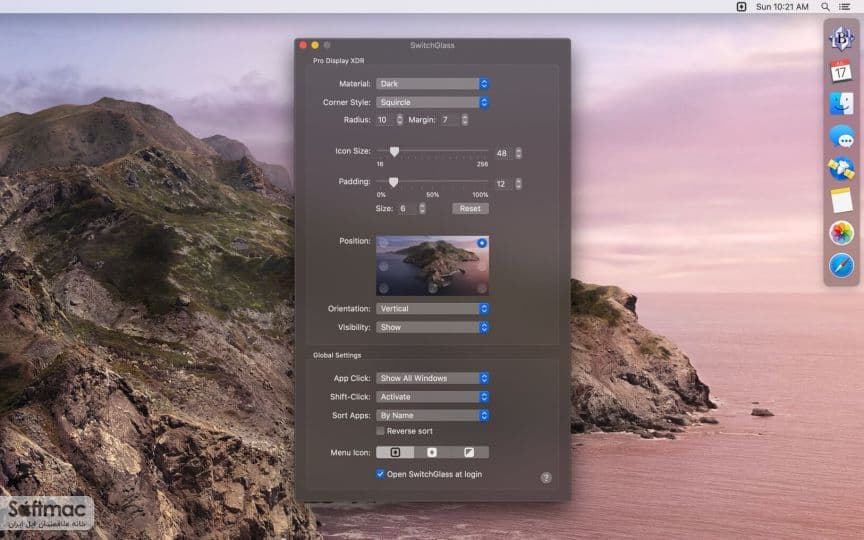Enable the Reverse sort checkbox
Screen dimensions: 864x540
[380, 431]
